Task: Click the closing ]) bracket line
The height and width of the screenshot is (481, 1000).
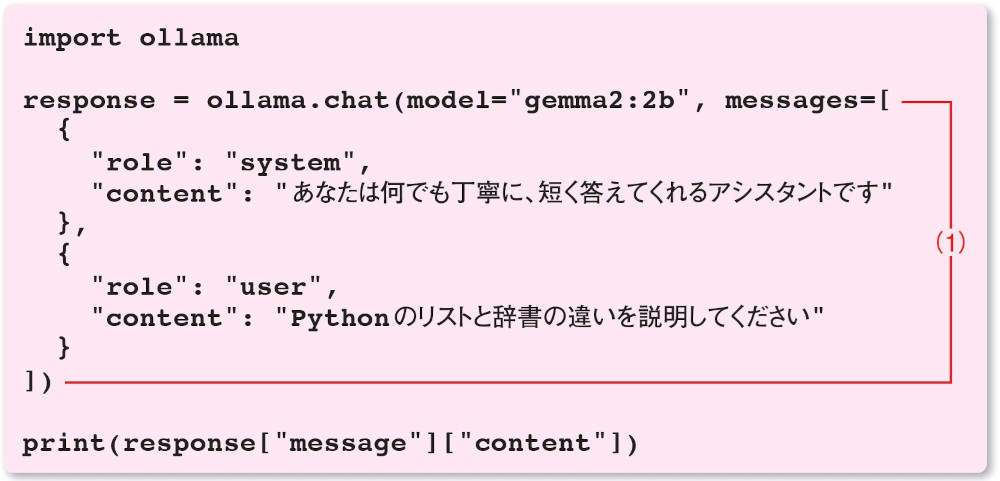Action: coord(37,381)
